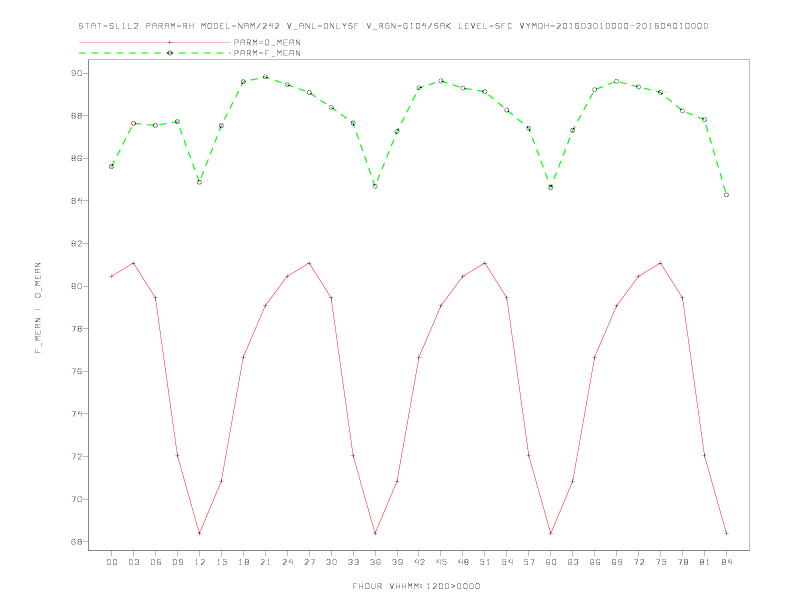Click the x-axis tick label 69
Image resolution: width=792 pixels, height=612 pixels.
[x=617, y=562]
